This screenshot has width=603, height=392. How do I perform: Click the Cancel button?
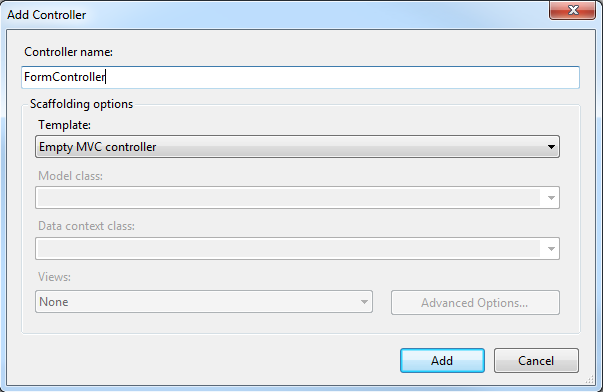536,360
